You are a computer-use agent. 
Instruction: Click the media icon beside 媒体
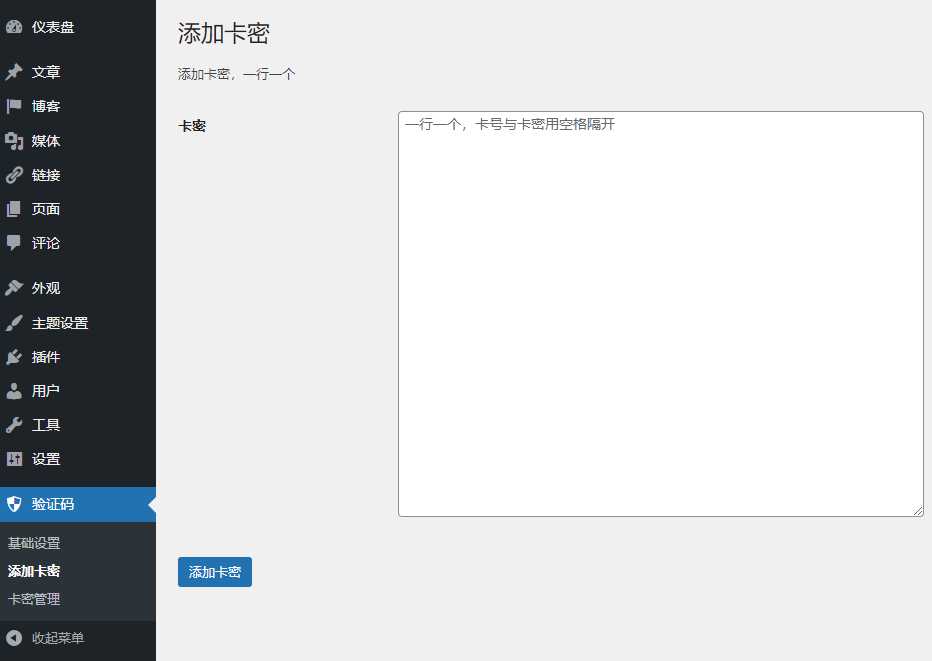[x=14, y=141]
